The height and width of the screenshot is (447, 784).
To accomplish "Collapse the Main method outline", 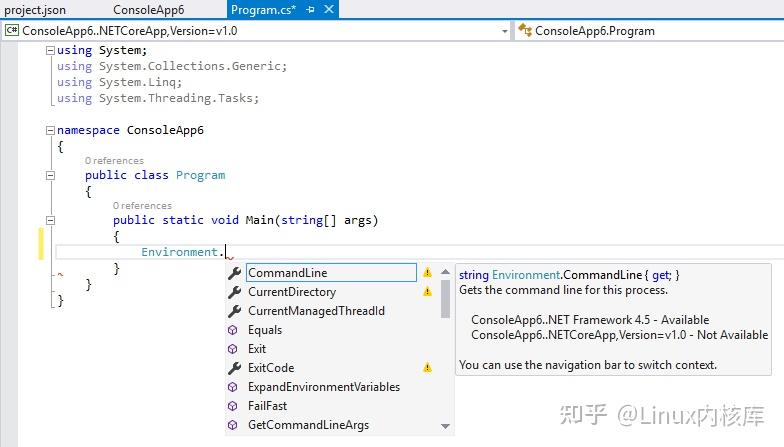I will 50,220.
